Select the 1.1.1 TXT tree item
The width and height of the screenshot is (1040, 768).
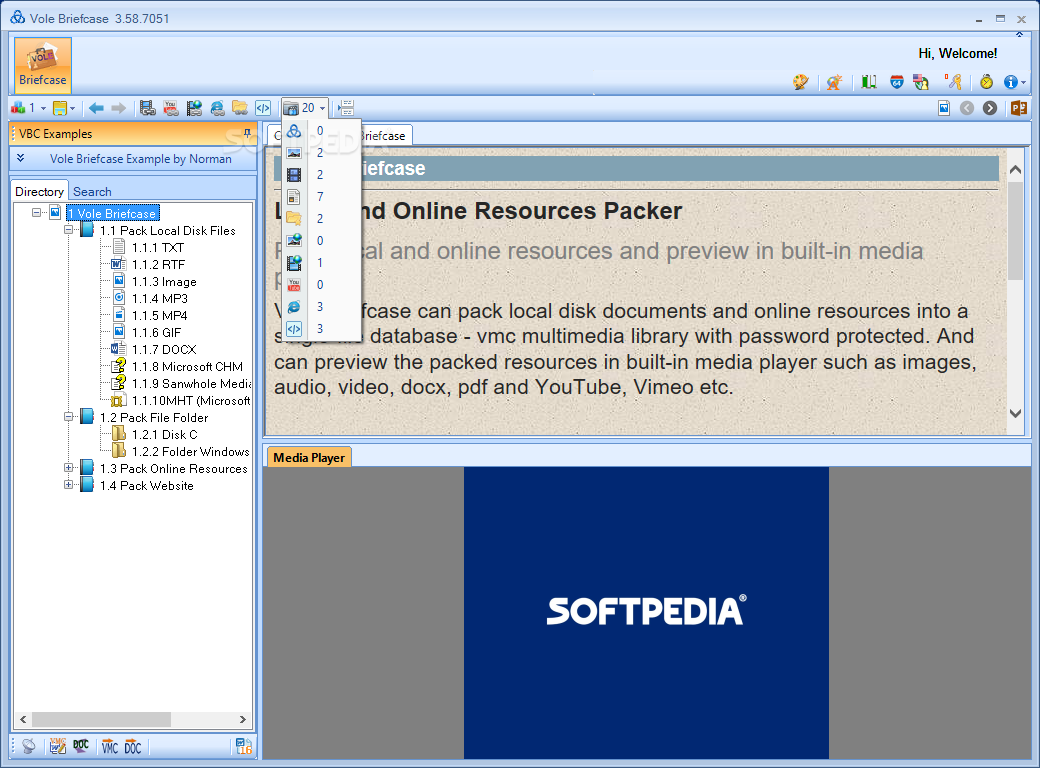coord(158,247)
